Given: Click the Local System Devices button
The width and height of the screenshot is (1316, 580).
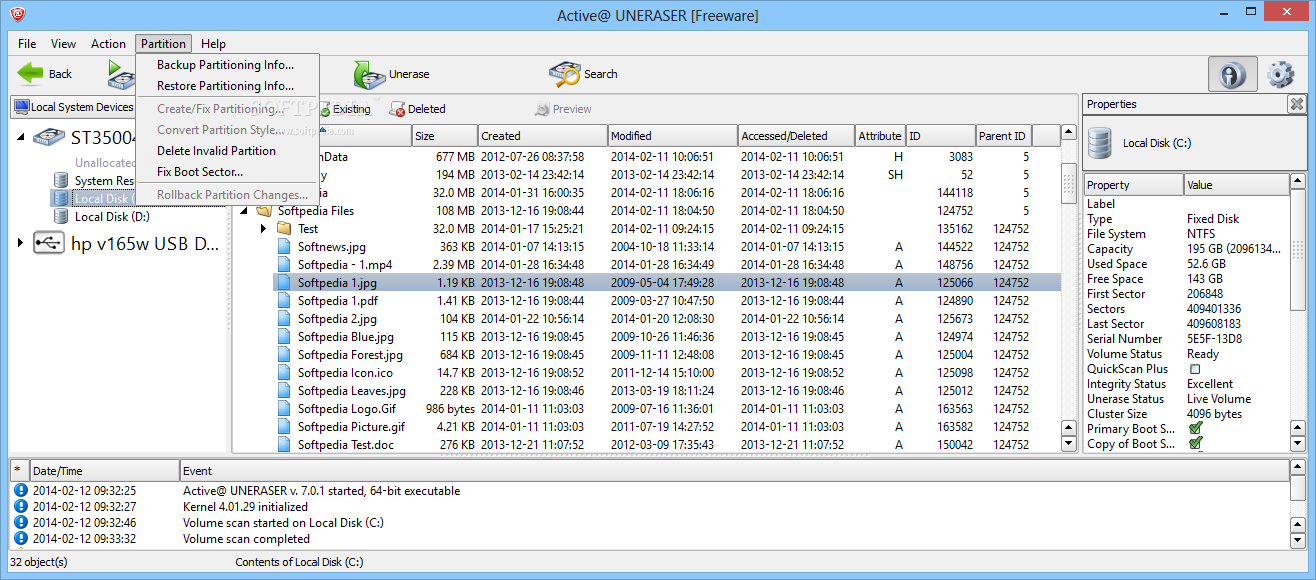Looking at the screenshot, I should point(72,107).
